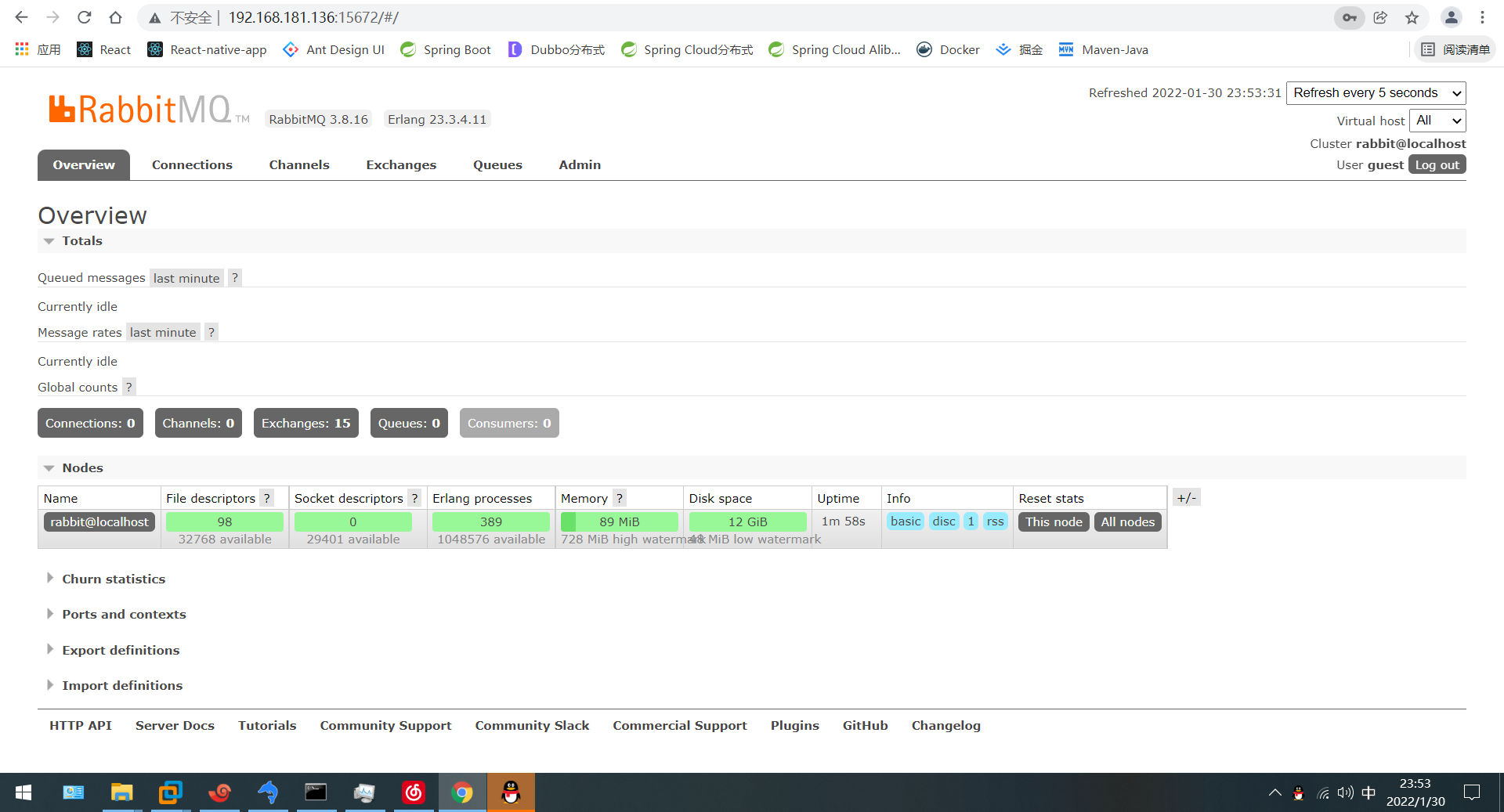Screen dimensions: 1504x812
Task: Reset stats for All nodes
Action: click(x=1127, y=521)
